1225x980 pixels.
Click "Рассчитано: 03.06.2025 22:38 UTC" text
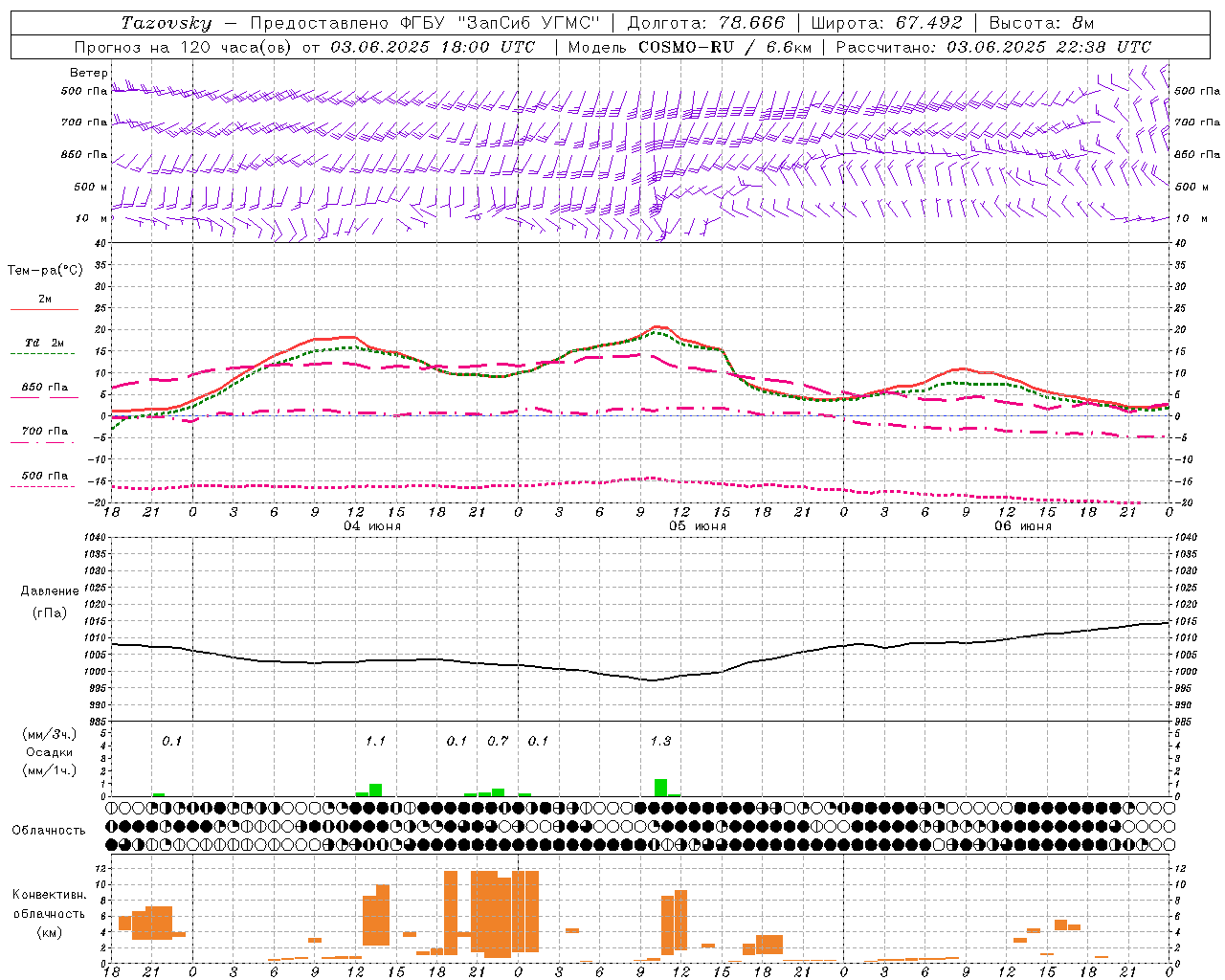coord(993,47)
